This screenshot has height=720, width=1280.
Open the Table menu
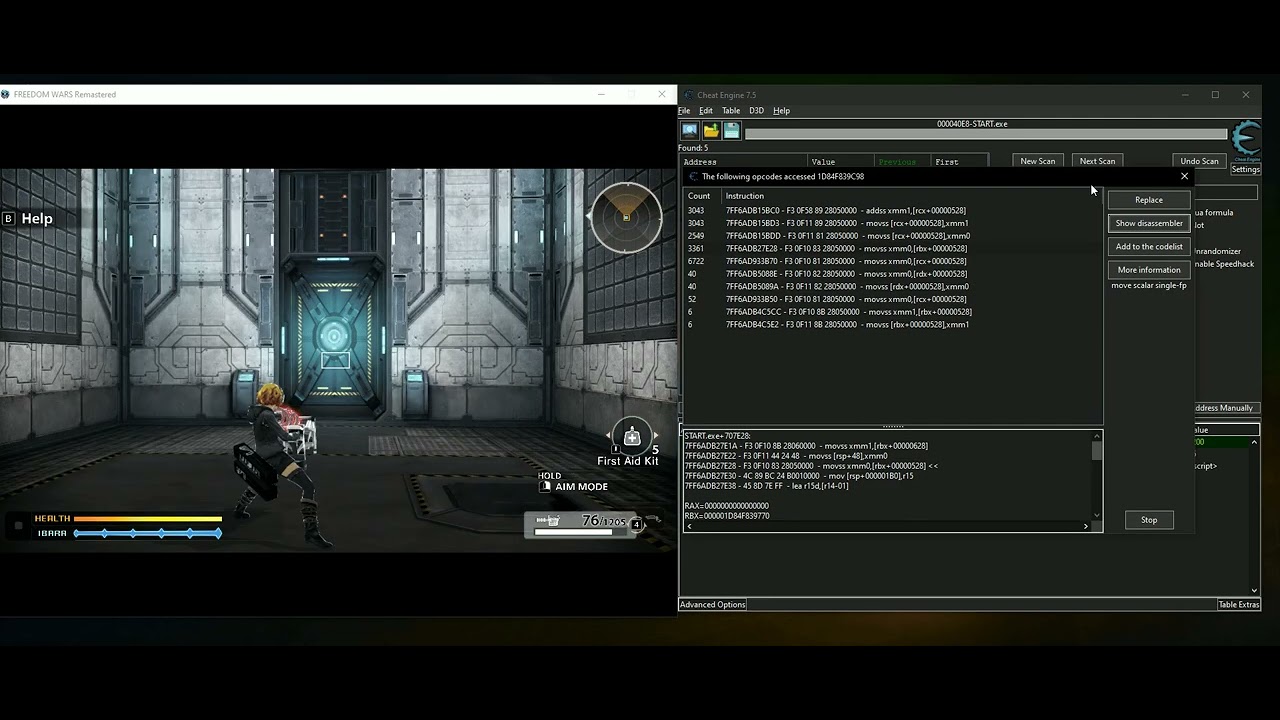(x=731, y=111)
